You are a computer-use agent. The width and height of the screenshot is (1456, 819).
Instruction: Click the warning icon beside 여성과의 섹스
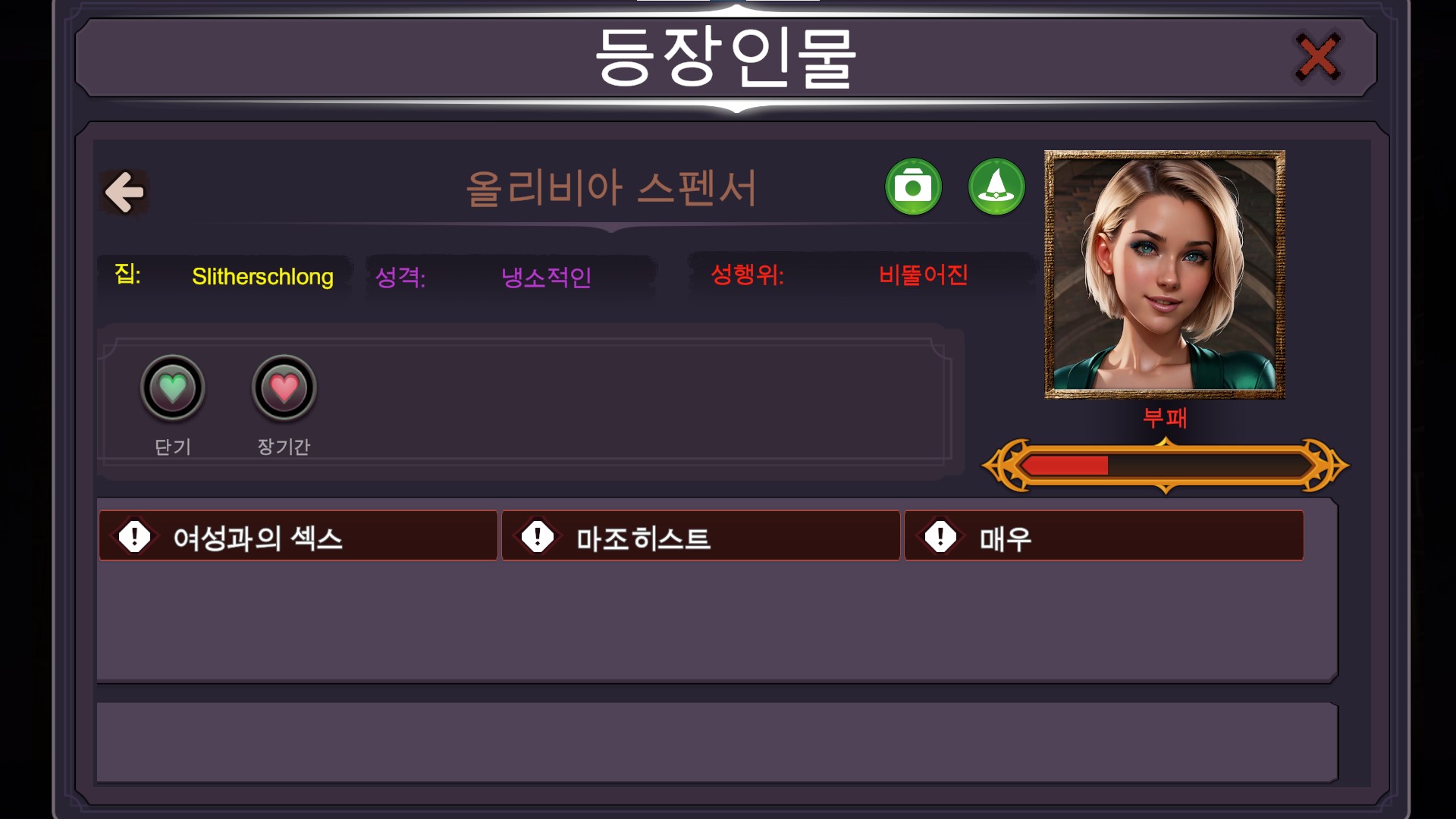click(x=135, y=537)
